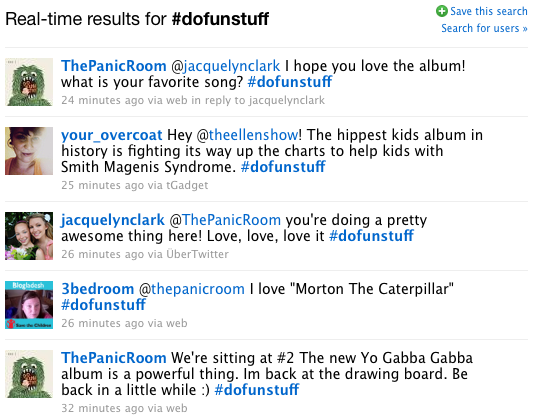Click the @jacquelynclark mention link
The width and height of the screenshot is (537, 420).
tap(225, 66)
